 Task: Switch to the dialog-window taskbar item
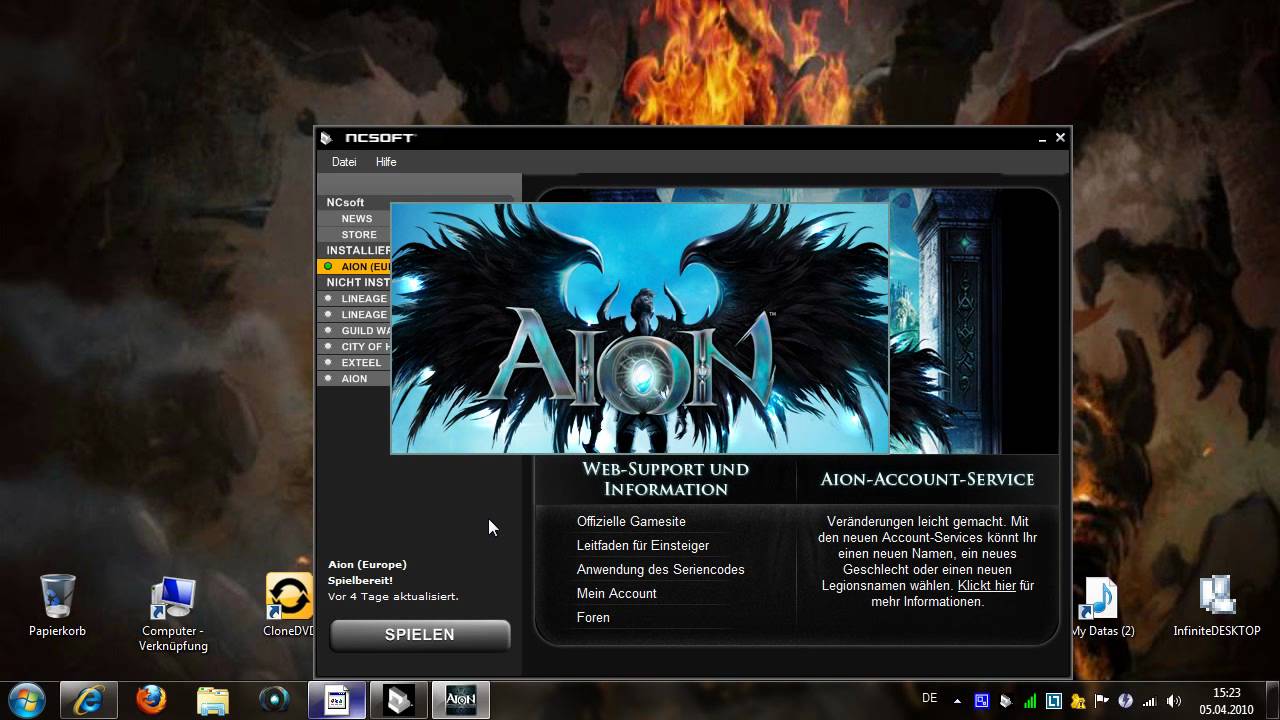click(x=337, y=699)
